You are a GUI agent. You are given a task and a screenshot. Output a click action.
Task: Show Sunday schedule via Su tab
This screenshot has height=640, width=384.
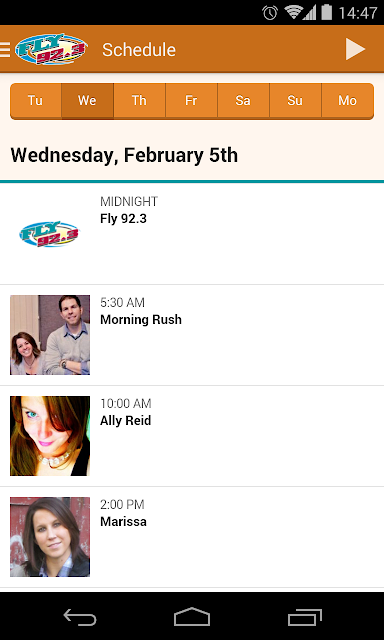tap(295, 101)
